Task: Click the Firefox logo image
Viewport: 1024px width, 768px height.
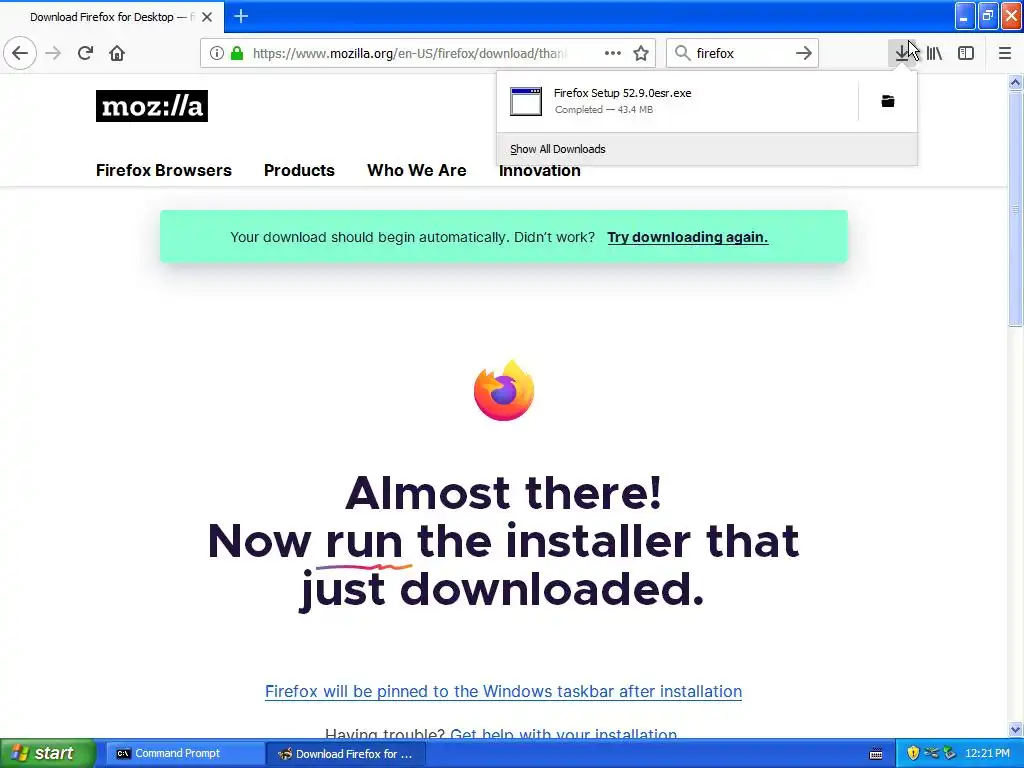Action: tap(504, 391)
